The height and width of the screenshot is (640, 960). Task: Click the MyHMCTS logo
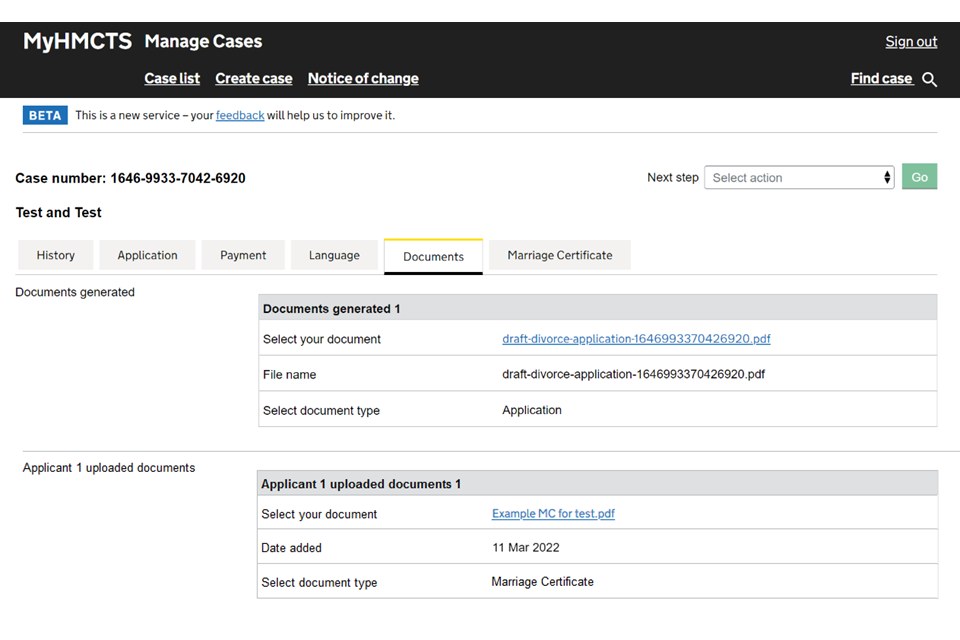click(77, 42)
